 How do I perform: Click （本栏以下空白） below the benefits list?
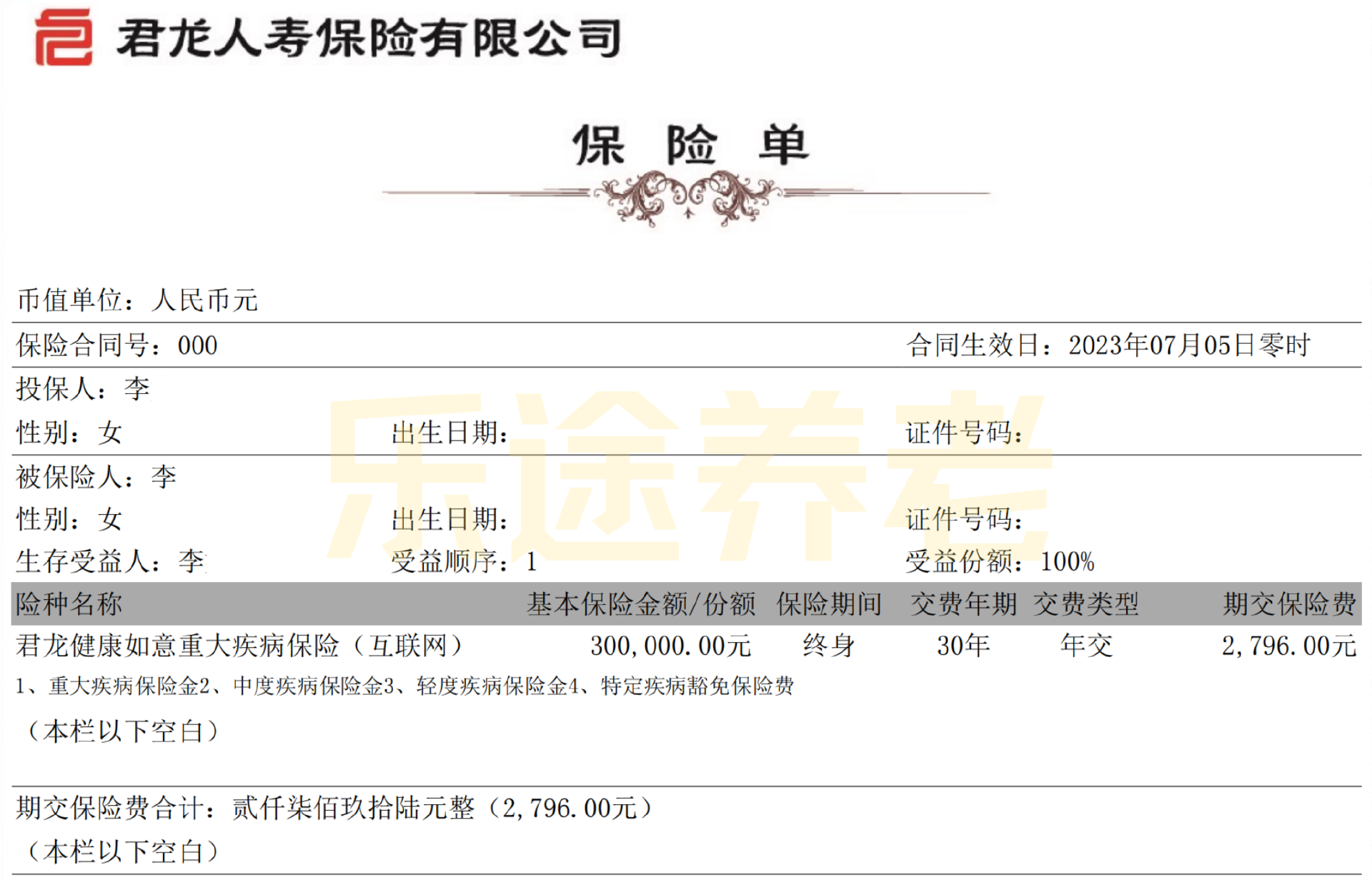pos(122,731)
